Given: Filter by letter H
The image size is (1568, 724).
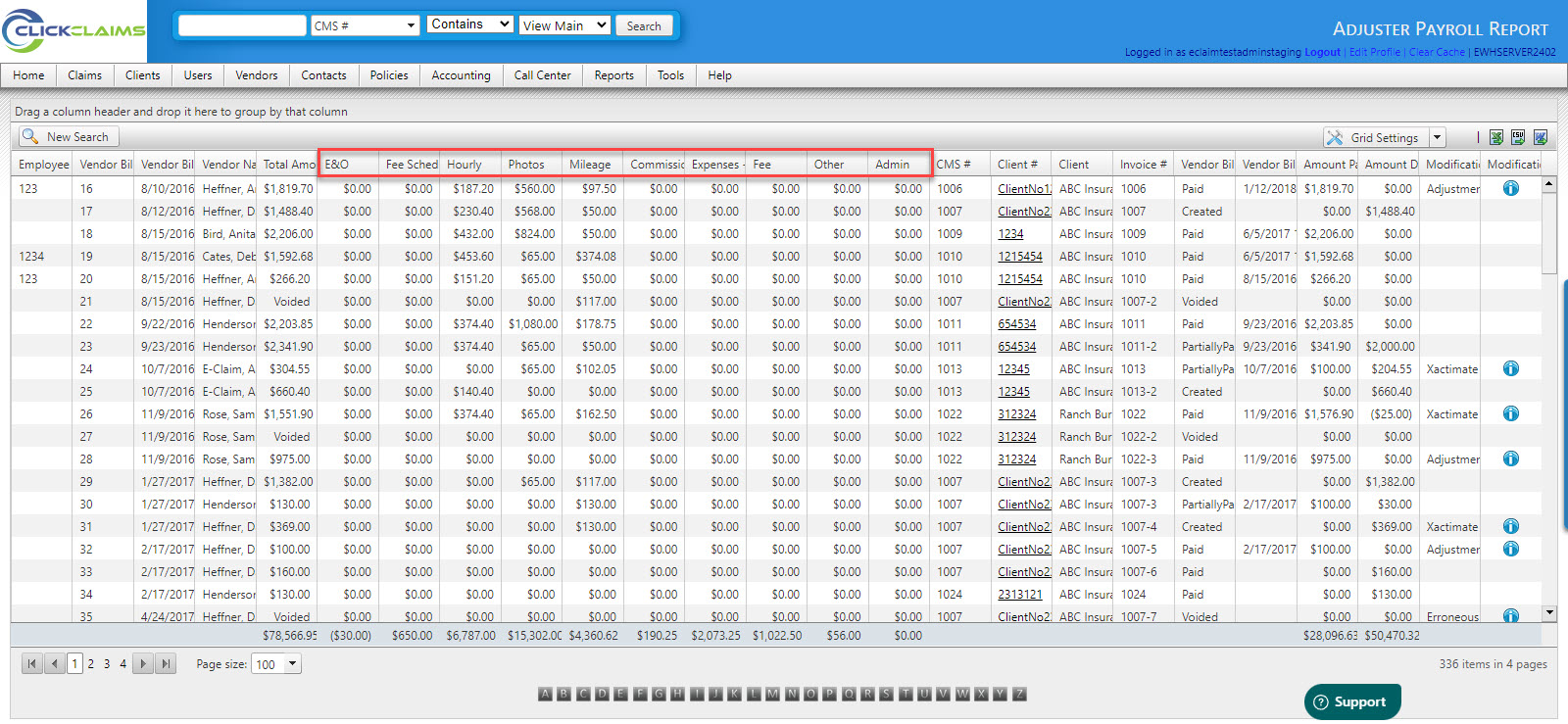Looking at the screenshot, I should [x=678, y=694].
